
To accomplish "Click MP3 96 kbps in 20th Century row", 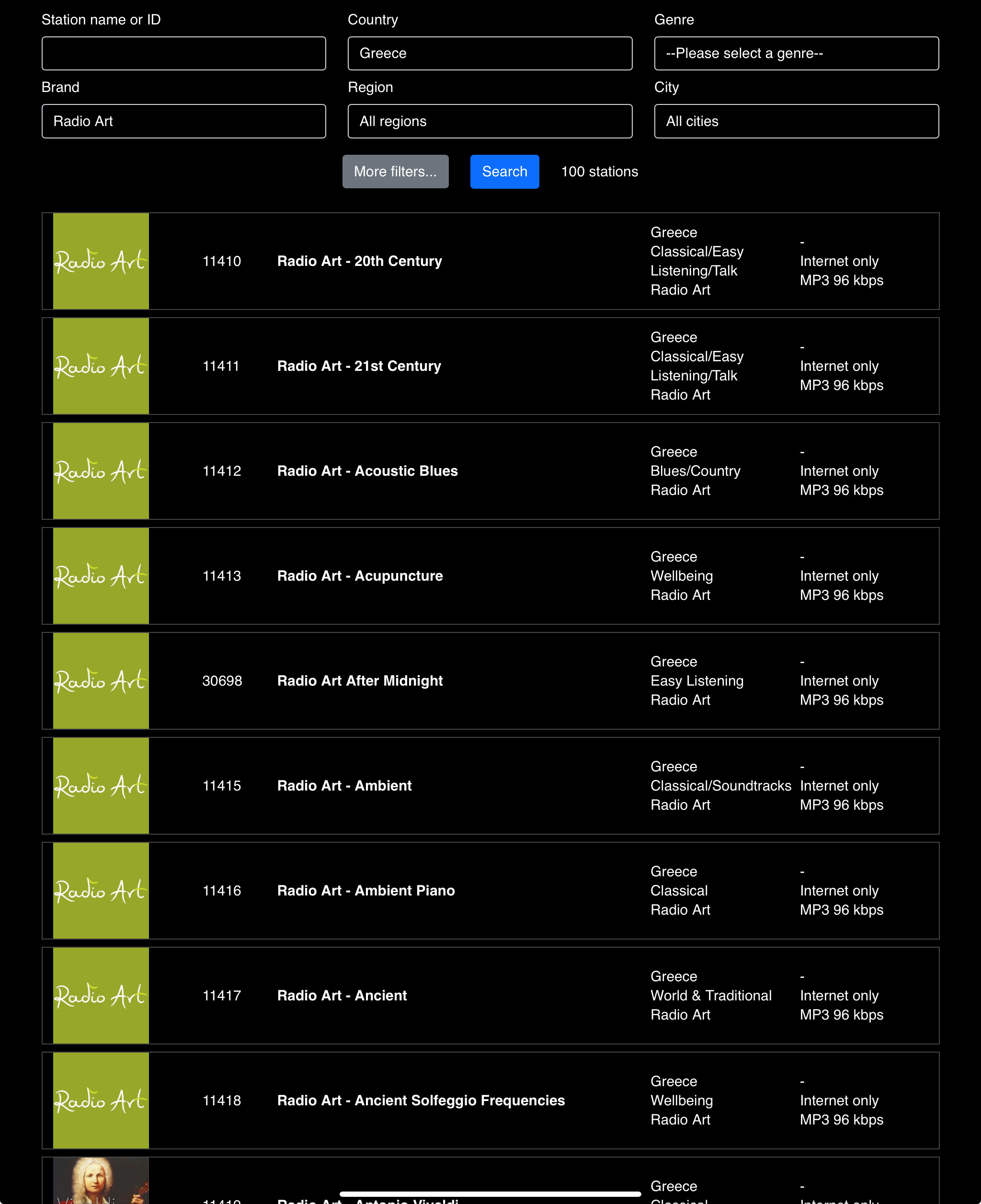I will click(842, 280).
